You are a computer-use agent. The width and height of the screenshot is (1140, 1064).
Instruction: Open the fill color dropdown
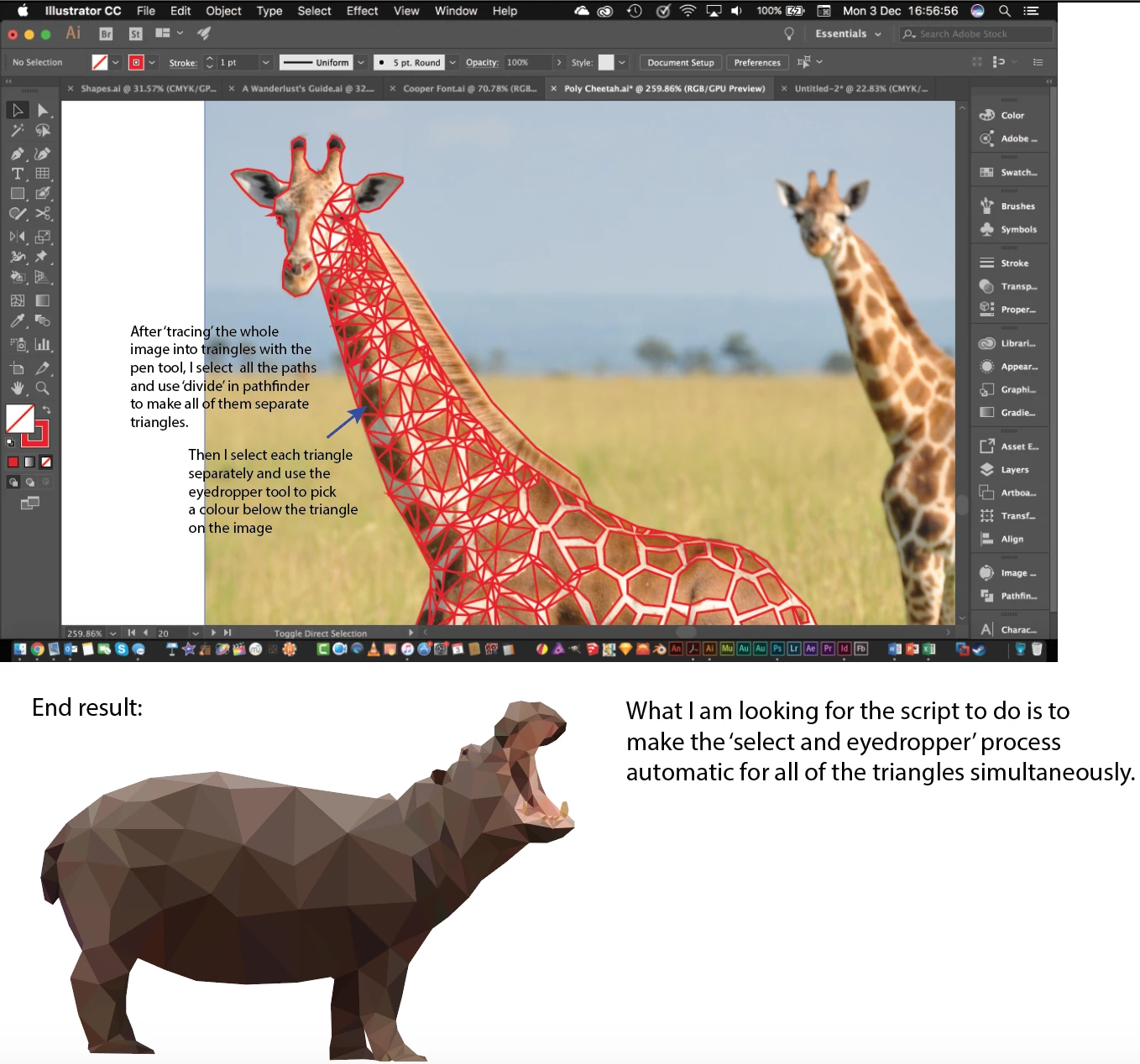tap(116, 62)
